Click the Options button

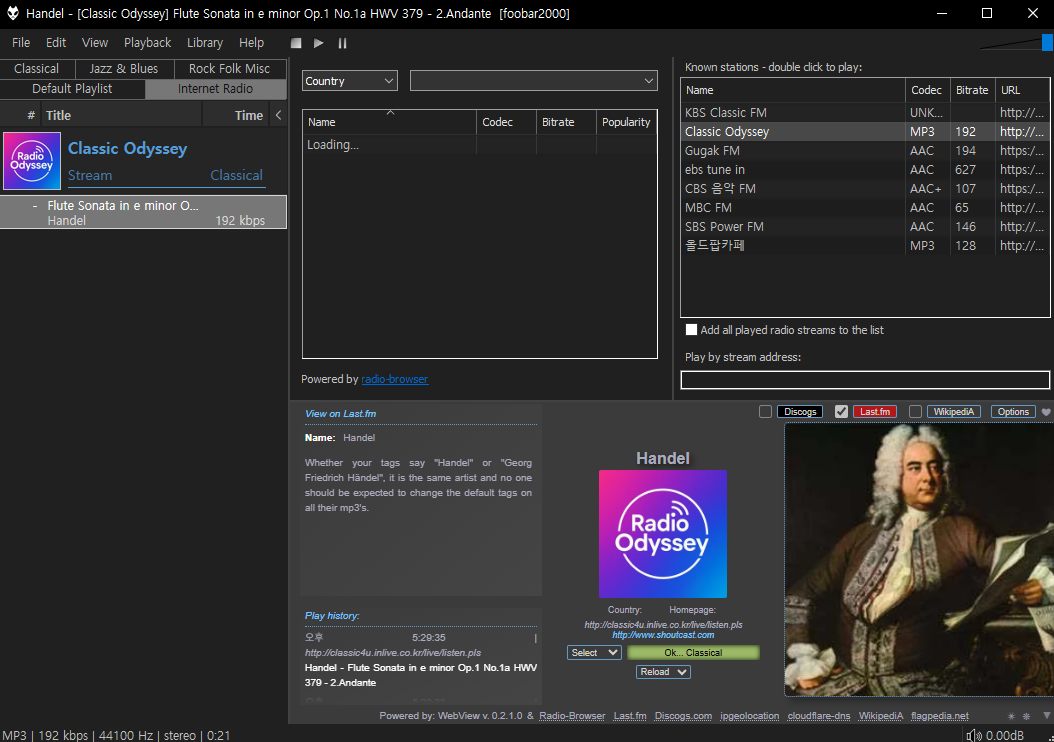tap(1013, 411)
